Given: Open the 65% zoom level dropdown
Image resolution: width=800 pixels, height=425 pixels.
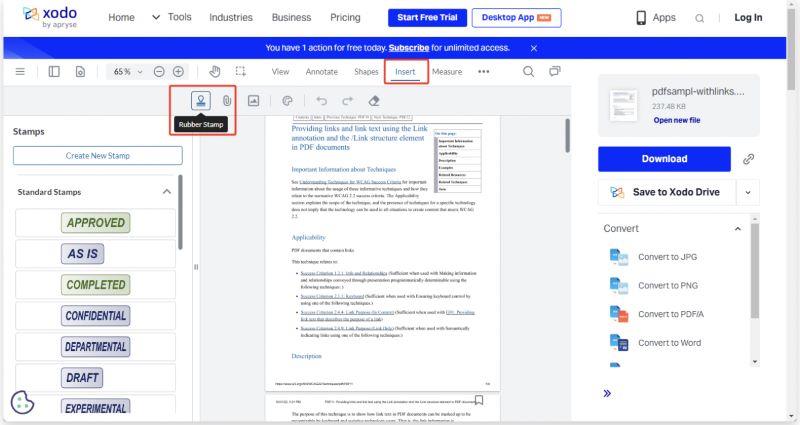Looking at the screenshot, I should pos(128,72).
